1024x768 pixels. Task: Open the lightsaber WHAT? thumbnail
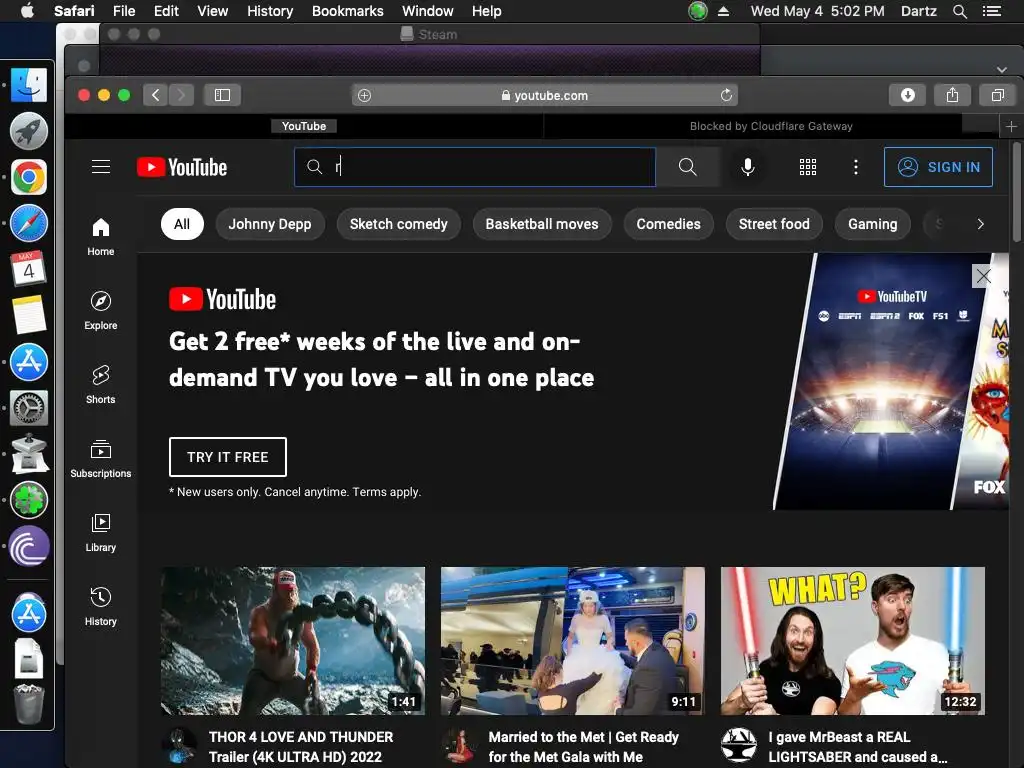[853, 641]
